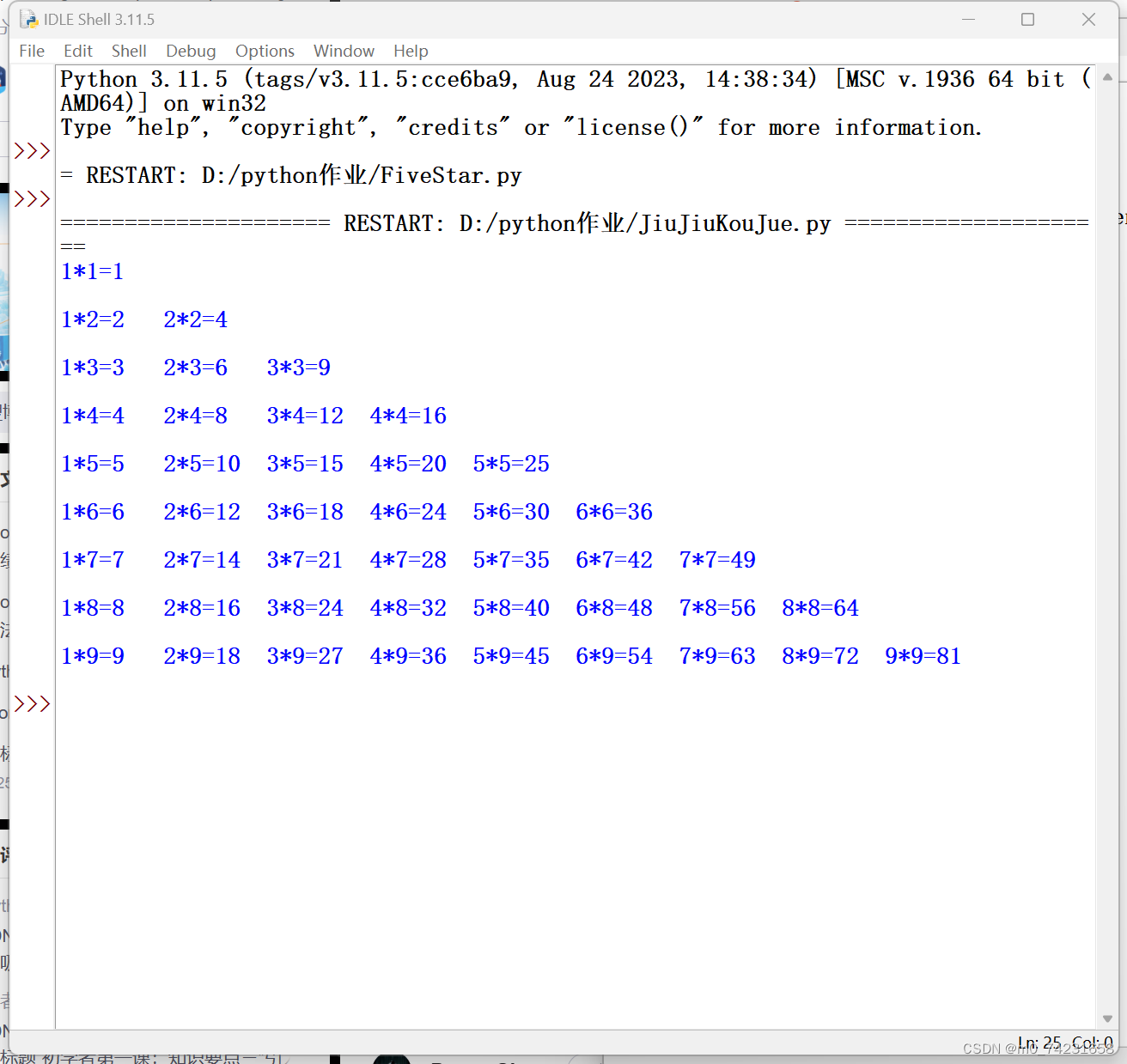
Task: Click the scrollbar down arrow
Action: coord(1108,1019)
